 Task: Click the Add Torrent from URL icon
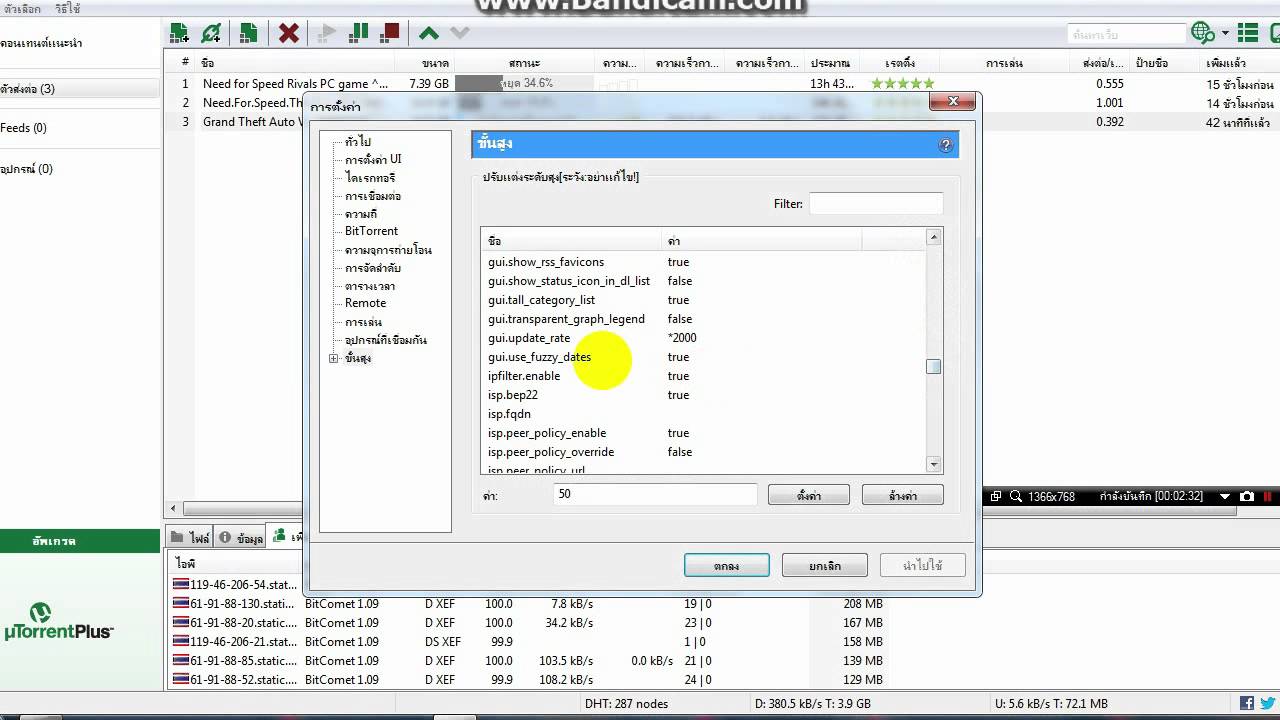point(211,34)
